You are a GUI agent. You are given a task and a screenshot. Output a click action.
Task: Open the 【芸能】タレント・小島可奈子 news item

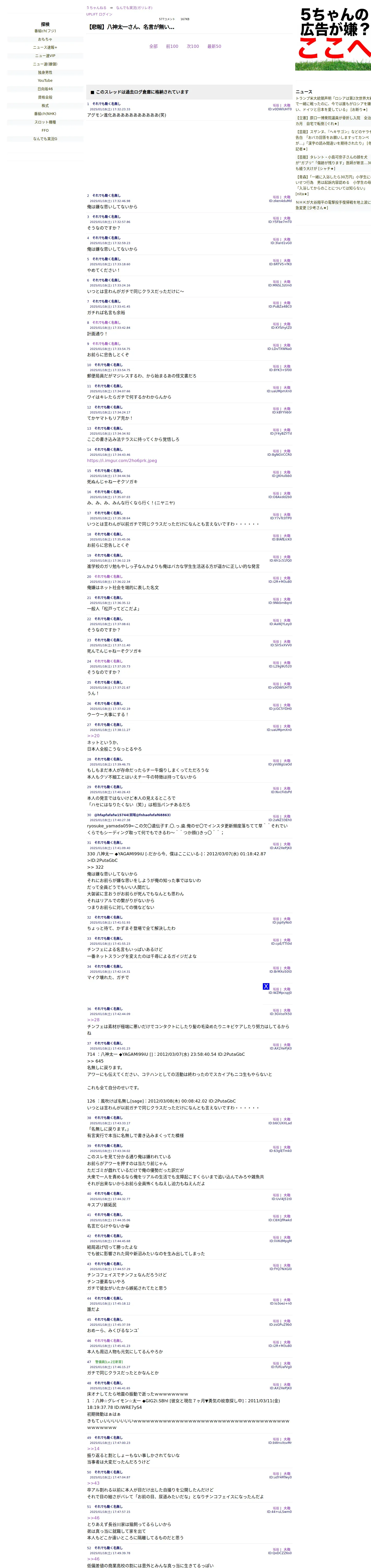click(333, 163)
